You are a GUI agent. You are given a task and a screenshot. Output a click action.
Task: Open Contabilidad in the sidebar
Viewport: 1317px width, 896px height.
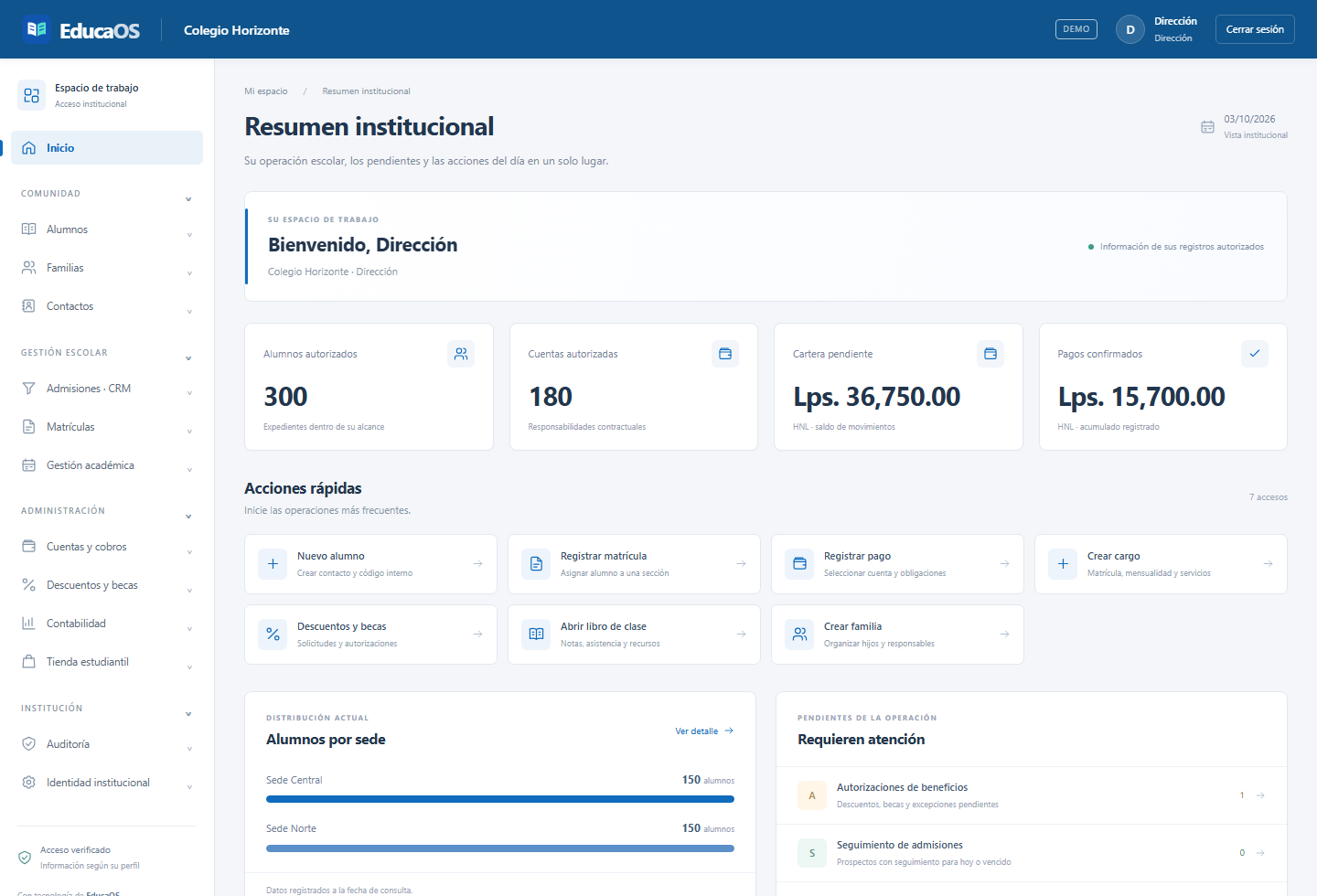point(107,624)
